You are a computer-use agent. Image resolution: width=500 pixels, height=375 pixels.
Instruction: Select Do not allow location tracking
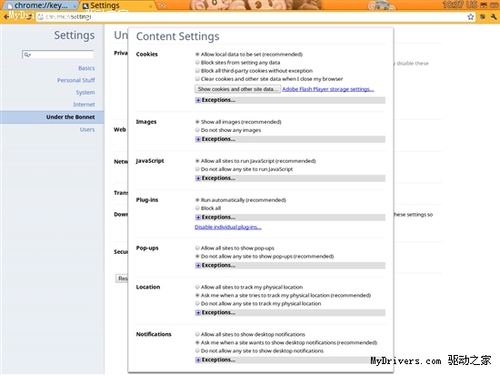(197, 303)
